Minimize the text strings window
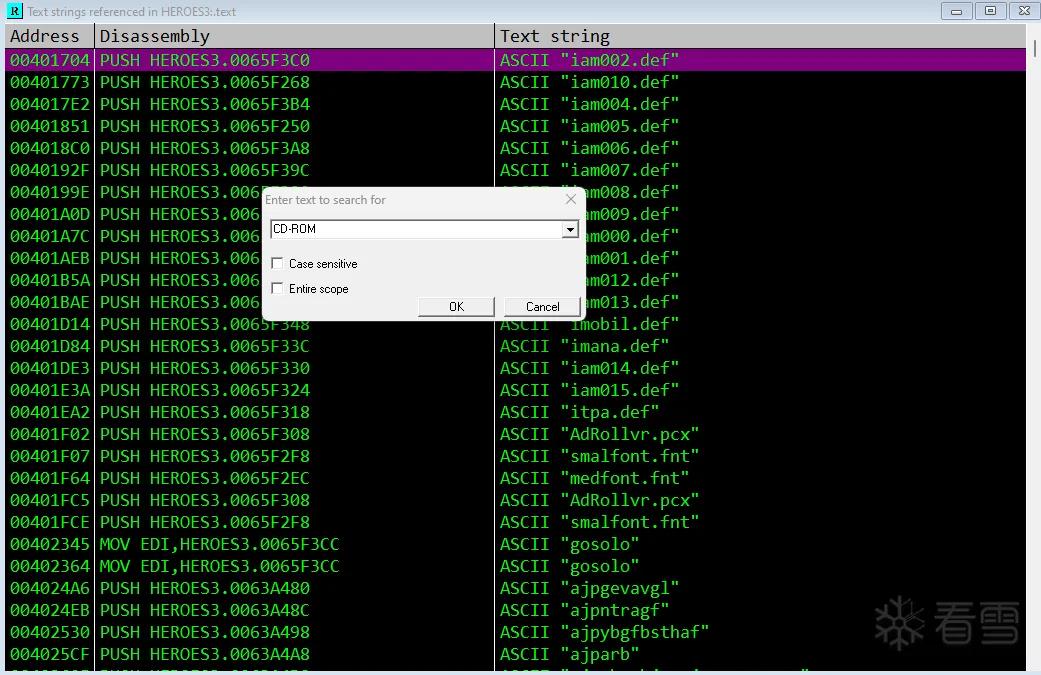 pyautogui.click(x=957, y=11)
